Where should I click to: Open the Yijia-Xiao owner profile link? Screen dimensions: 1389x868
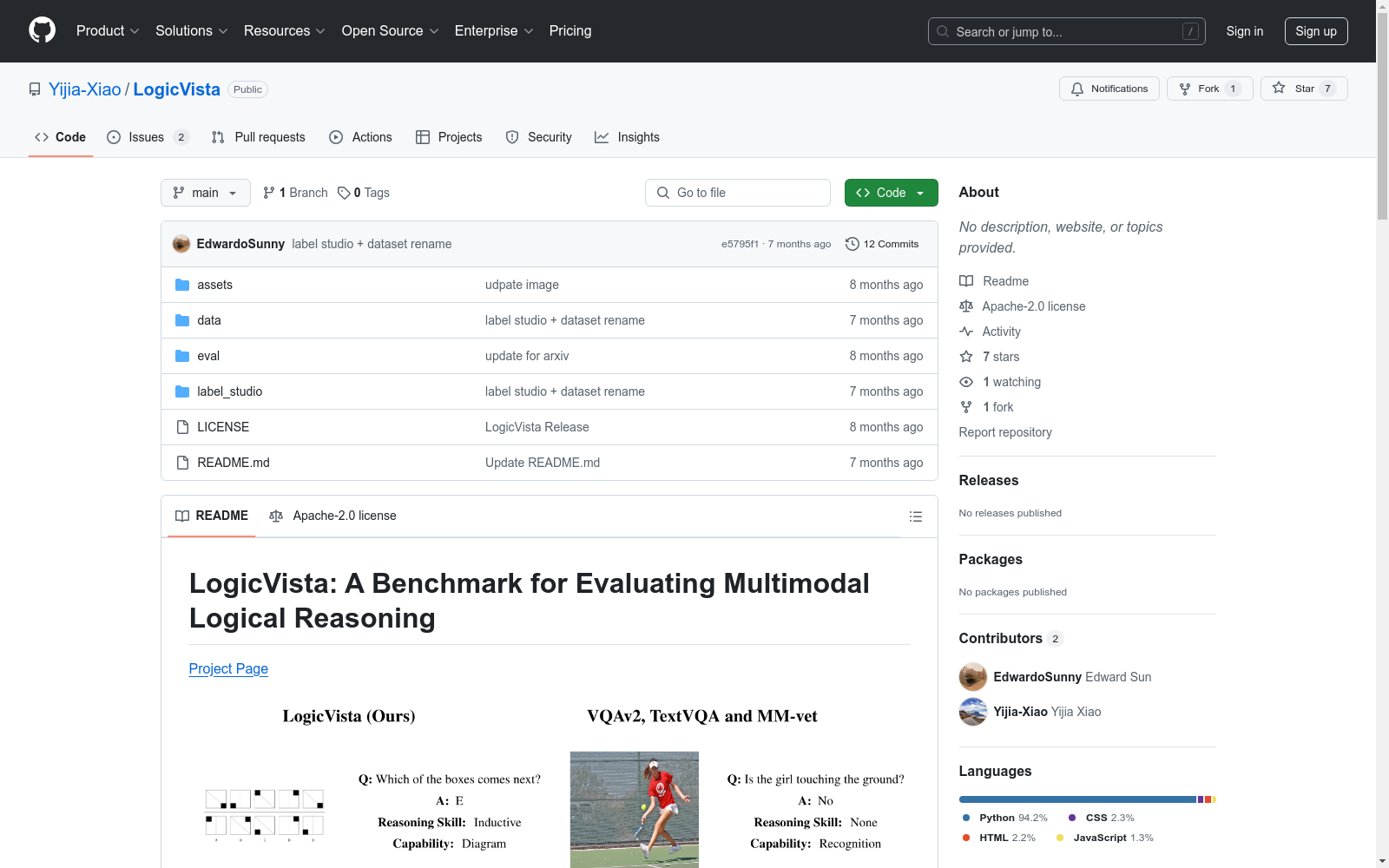coord(85,89)
